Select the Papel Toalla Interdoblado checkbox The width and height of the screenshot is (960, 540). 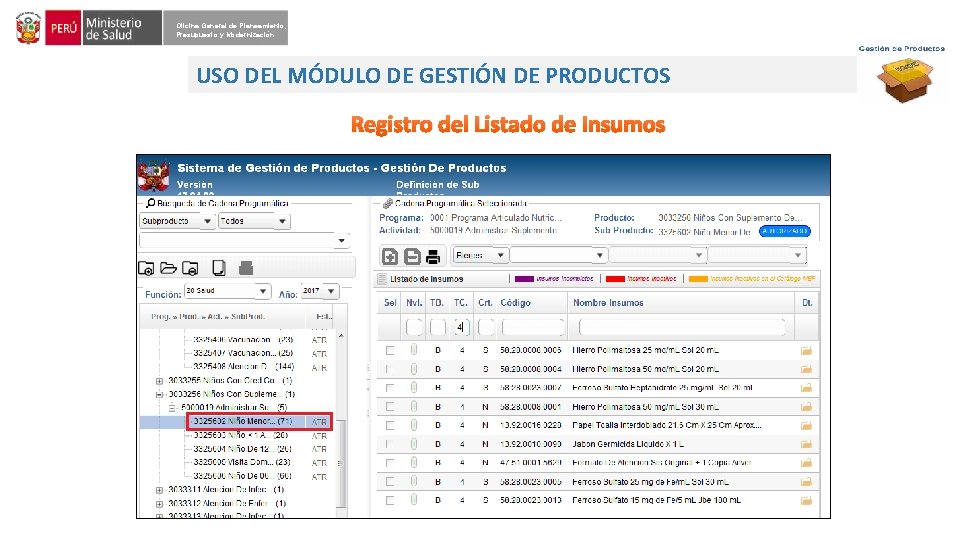point(389,426)
